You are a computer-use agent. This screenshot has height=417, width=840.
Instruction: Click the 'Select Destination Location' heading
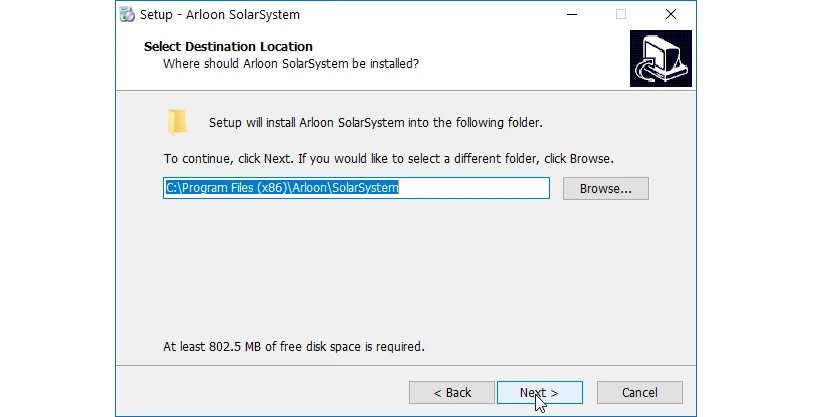(x=228, y=46)
